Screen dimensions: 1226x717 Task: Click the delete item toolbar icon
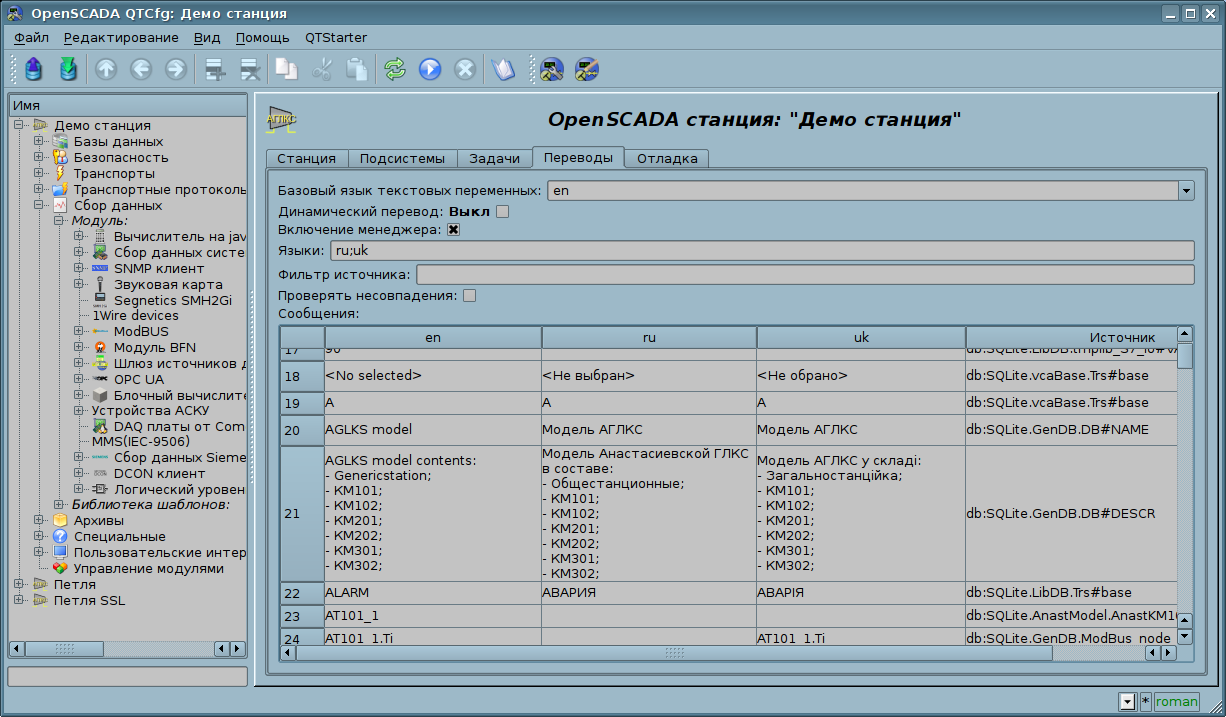pos(249,69)
